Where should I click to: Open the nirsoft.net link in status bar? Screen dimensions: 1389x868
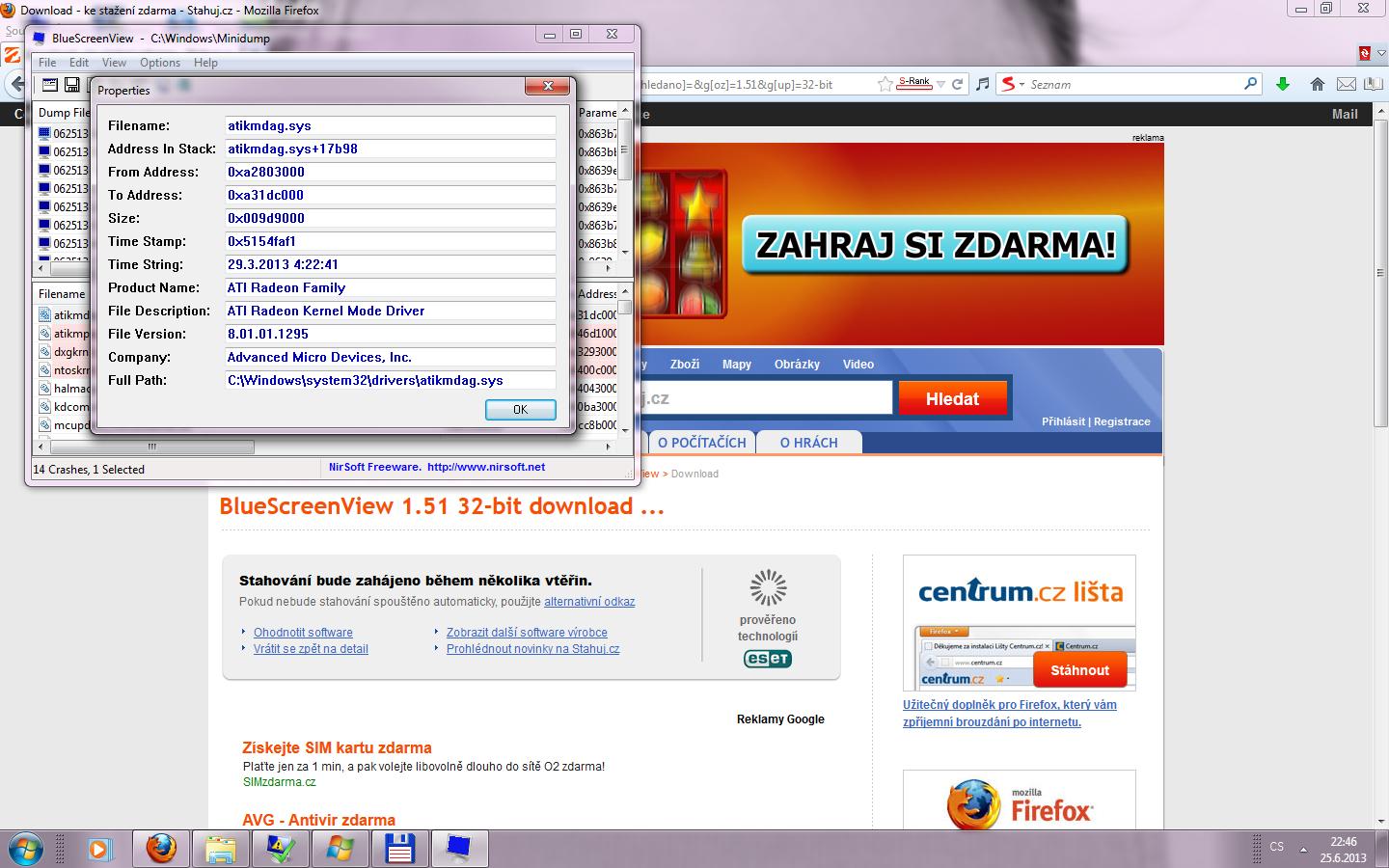[x=486, y=467]
